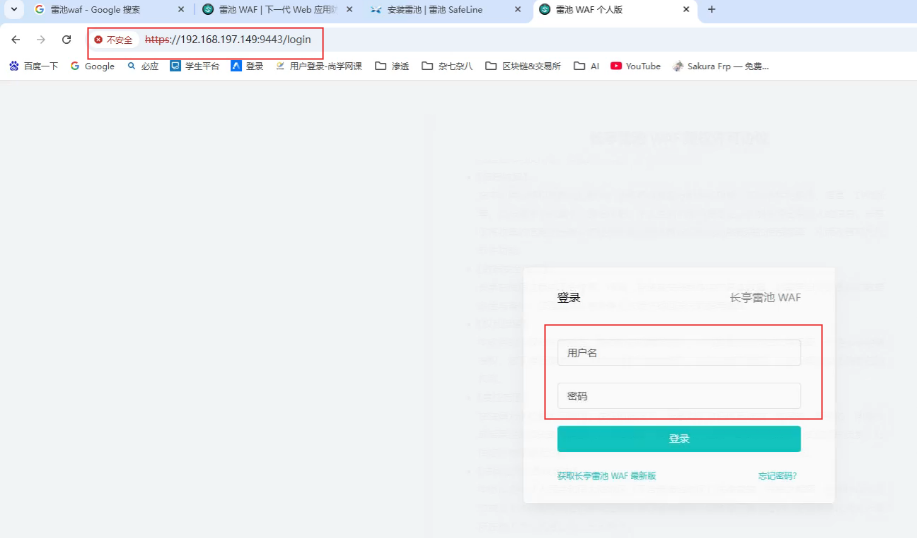Switch to 安装雷池 | 雷池 SafeLine tab

(x=444, y=9)
